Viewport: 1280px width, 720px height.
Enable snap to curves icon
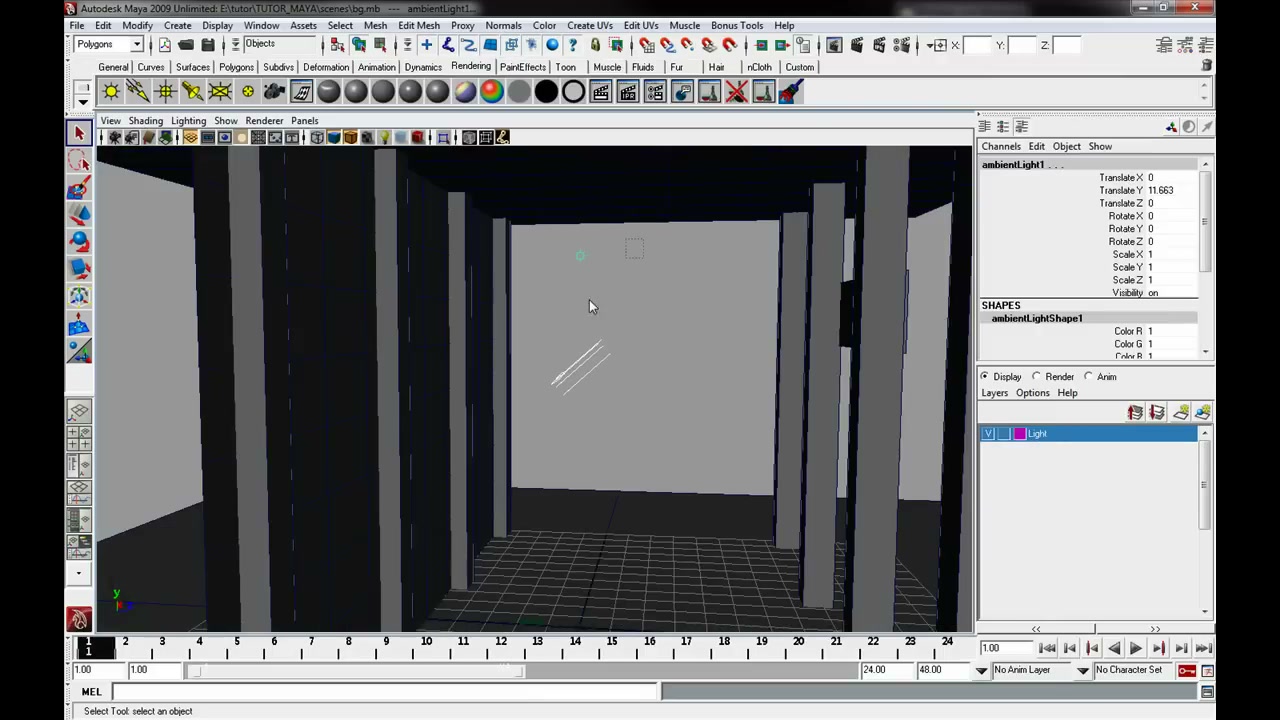(x=667, y=45)
